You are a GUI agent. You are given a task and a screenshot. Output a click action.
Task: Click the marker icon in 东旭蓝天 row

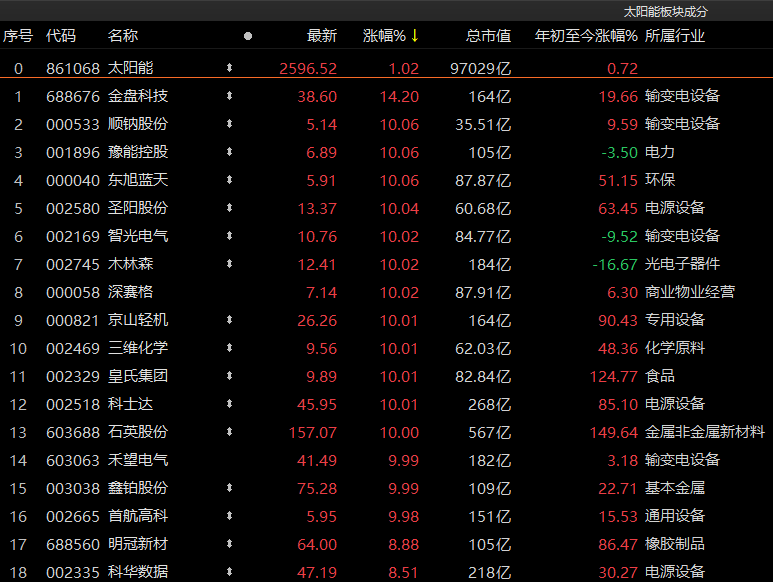[x=229, y=180]
